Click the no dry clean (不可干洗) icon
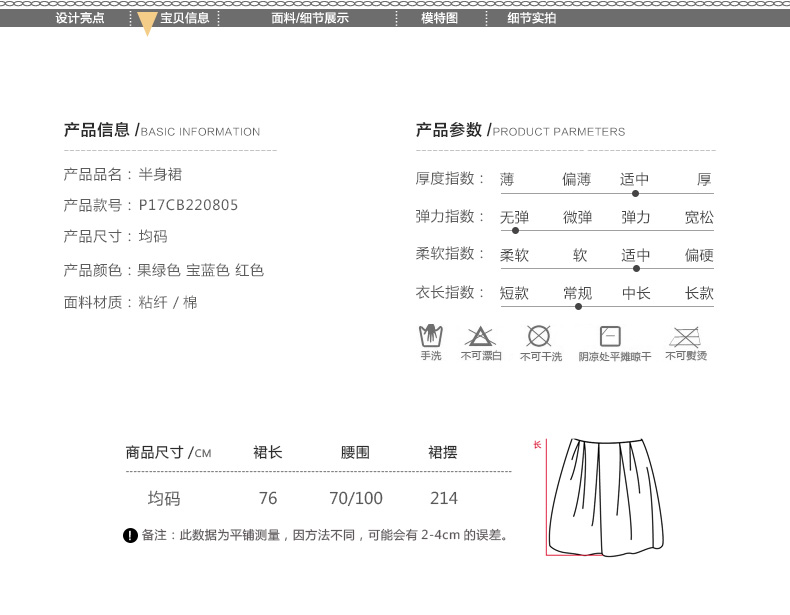 (539, 336)
